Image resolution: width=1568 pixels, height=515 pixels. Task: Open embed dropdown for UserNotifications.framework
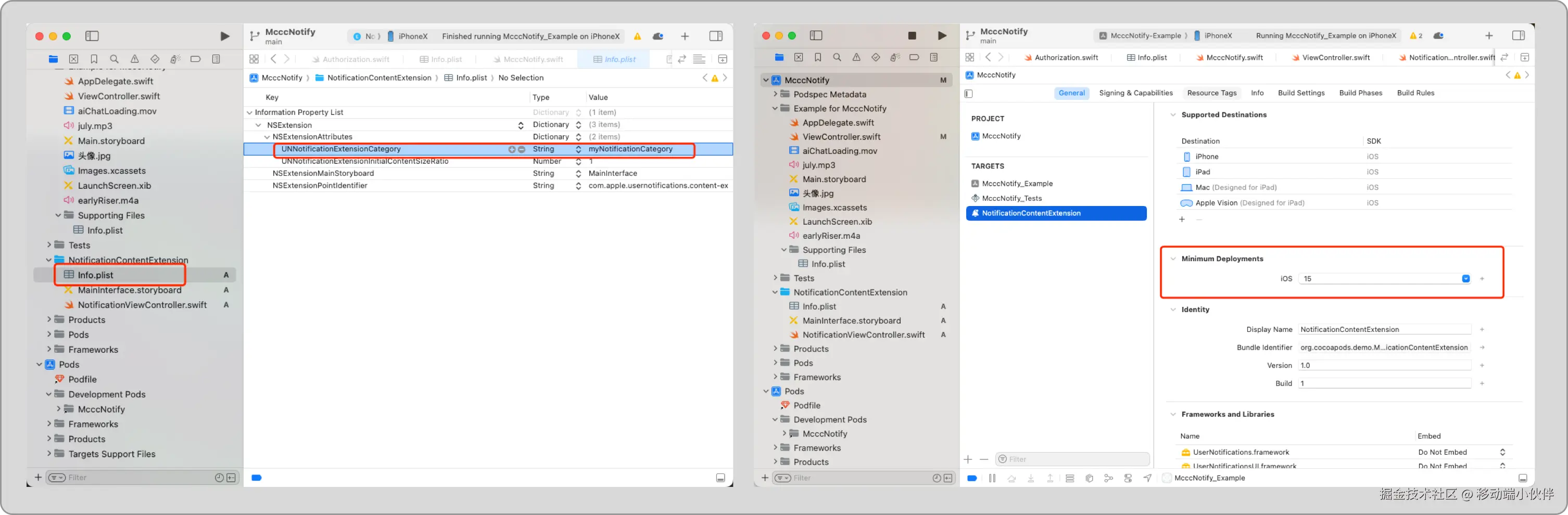[1502, 453]
